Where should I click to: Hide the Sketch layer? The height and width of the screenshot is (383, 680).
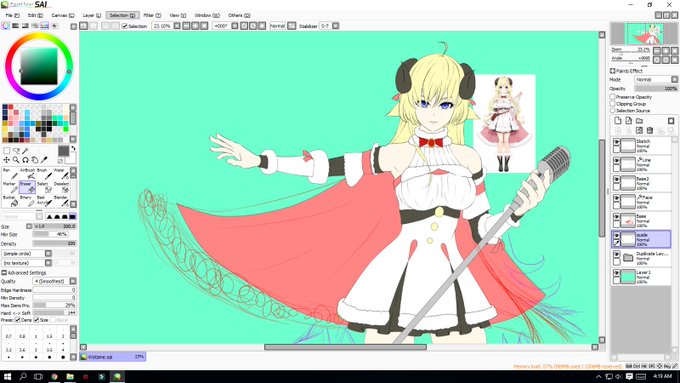pyautogui.click(x=616, y=141)
